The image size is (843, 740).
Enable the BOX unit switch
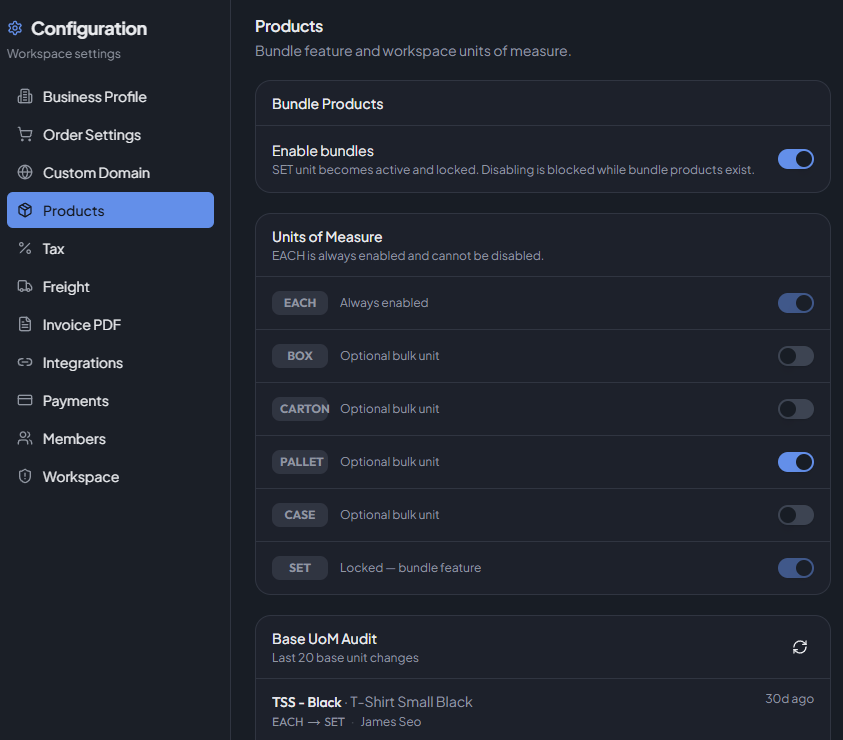tap(796, 356)
